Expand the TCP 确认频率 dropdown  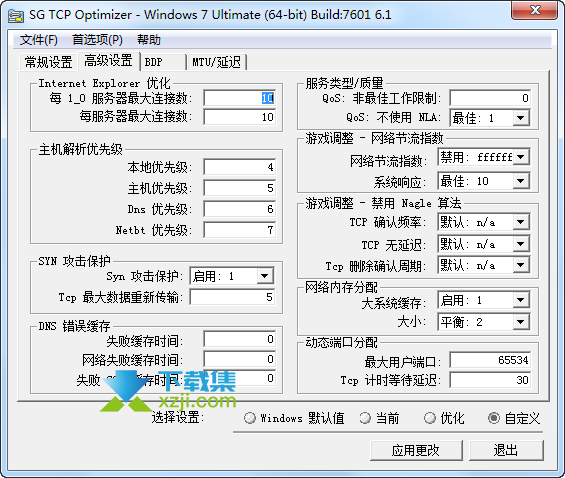click(521, 222)
